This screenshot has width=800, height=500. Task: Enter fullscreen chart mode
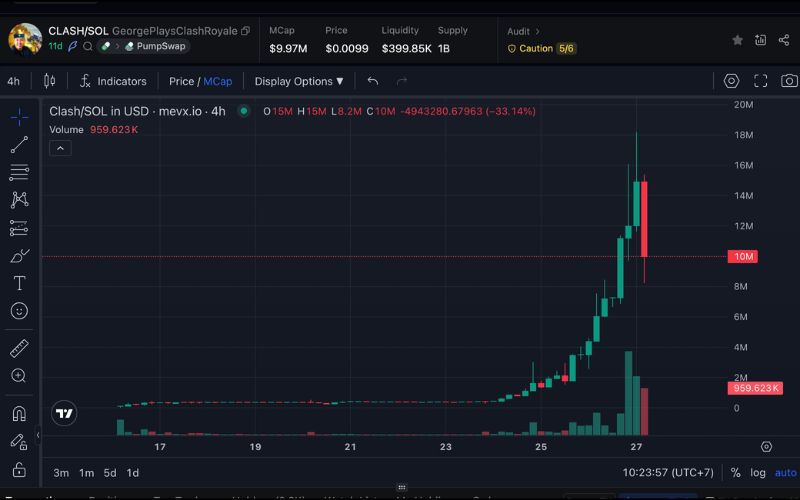pyautogui.click(x=760, y=81)
